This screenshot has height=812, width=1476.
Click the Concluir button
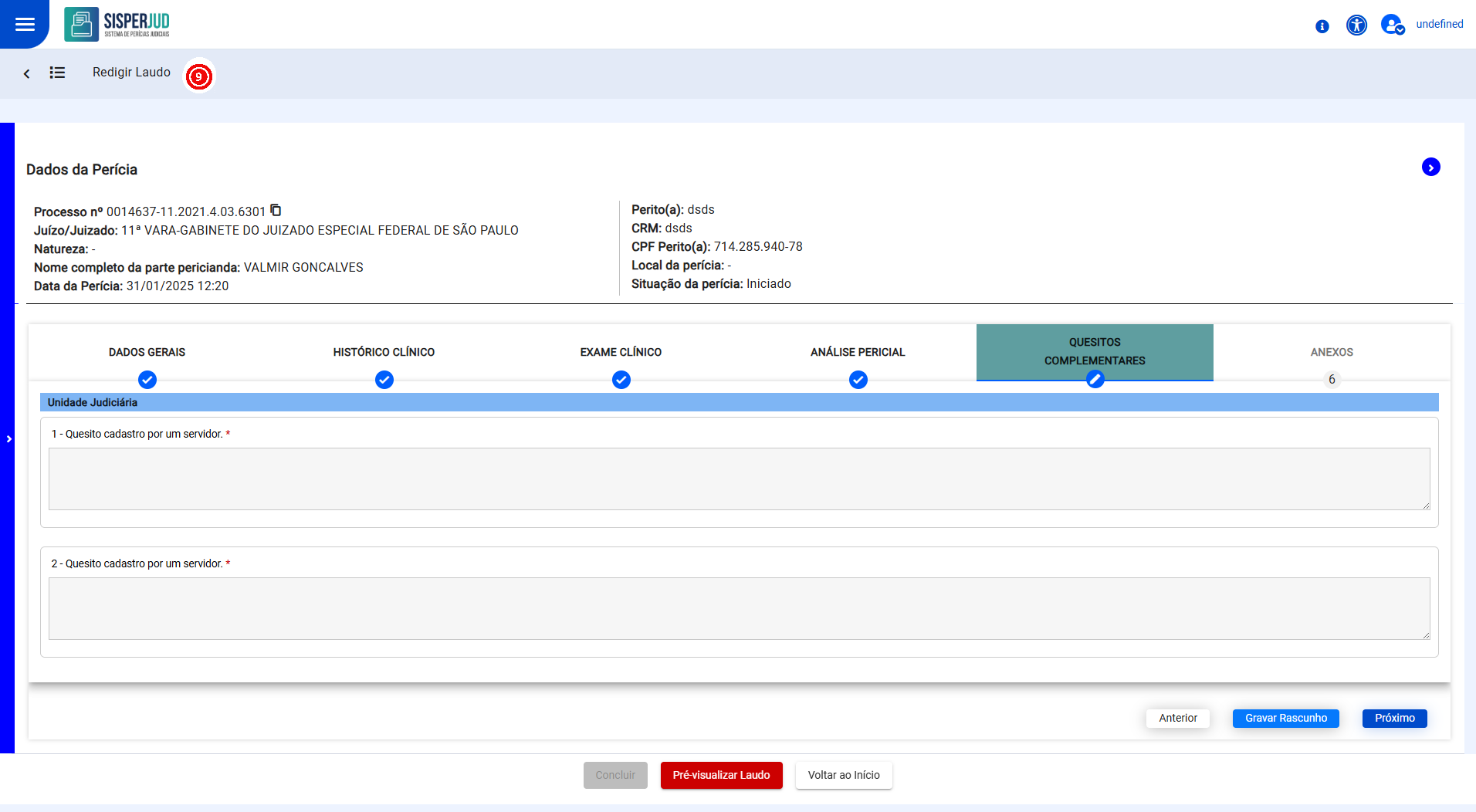pyautogui.click(x=615, y=775)
